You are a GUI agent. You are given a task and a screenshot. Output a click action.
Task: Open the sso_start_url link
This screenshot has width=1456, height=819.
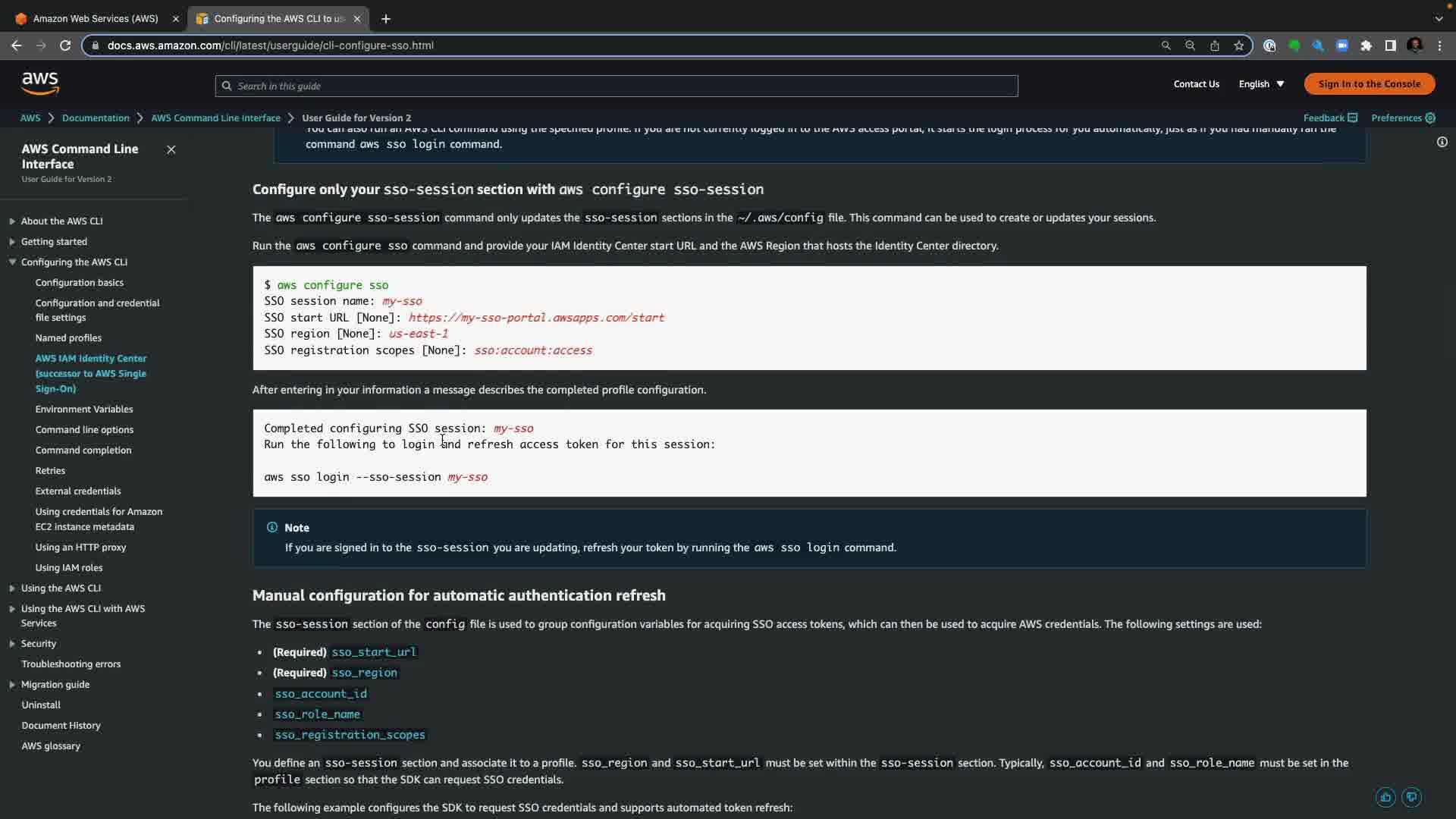373,652
